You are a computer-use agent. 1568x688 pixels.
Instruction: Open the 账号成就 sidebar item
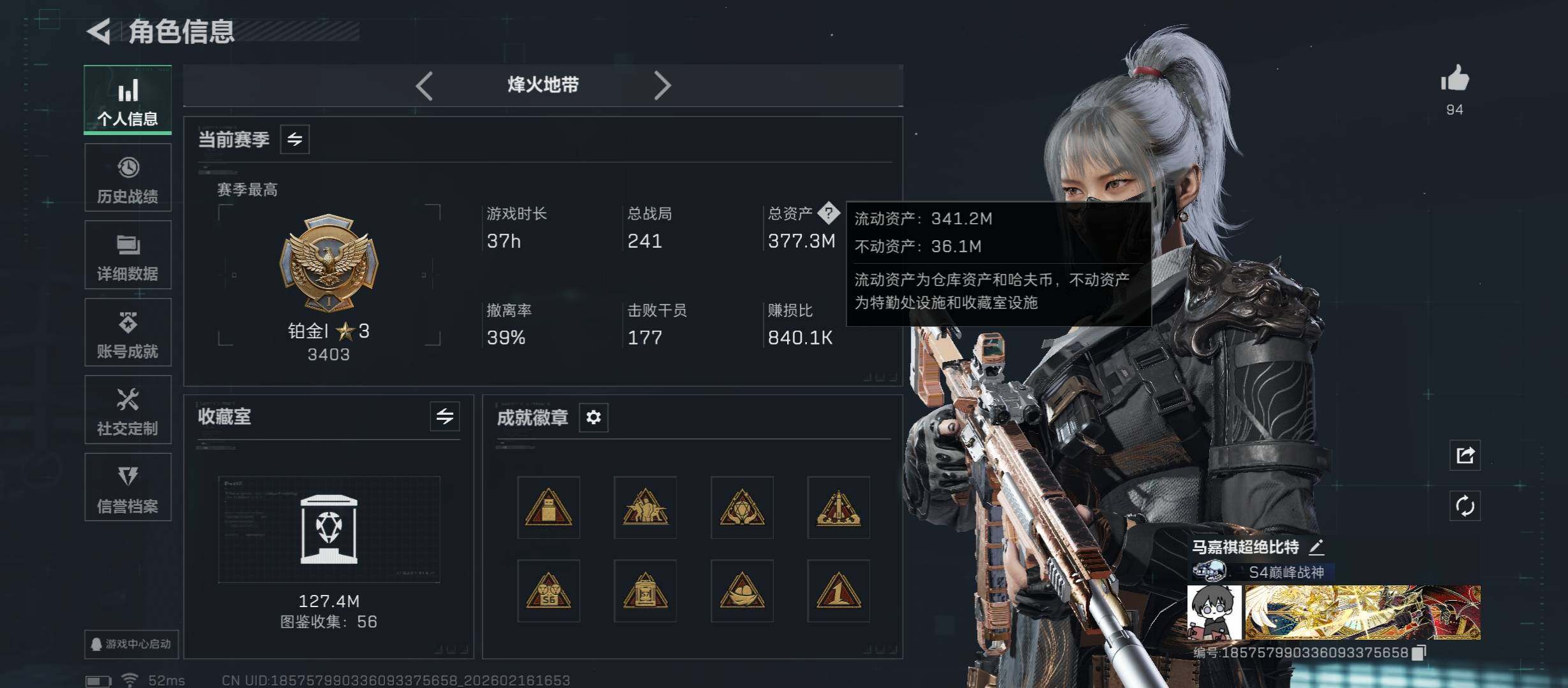tap(127, 333)
